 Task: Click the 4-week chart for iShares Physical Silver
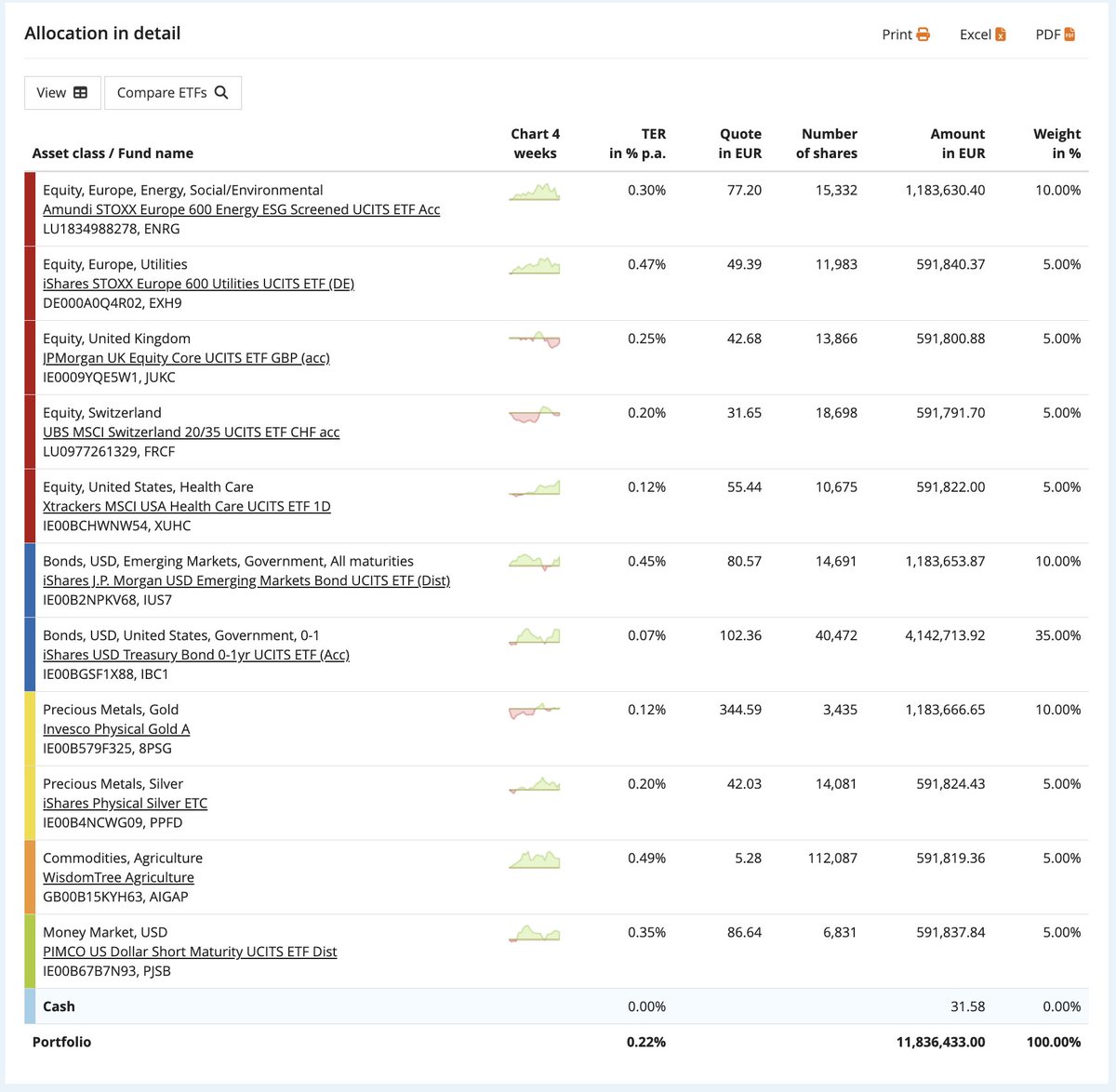click(535, 786)
